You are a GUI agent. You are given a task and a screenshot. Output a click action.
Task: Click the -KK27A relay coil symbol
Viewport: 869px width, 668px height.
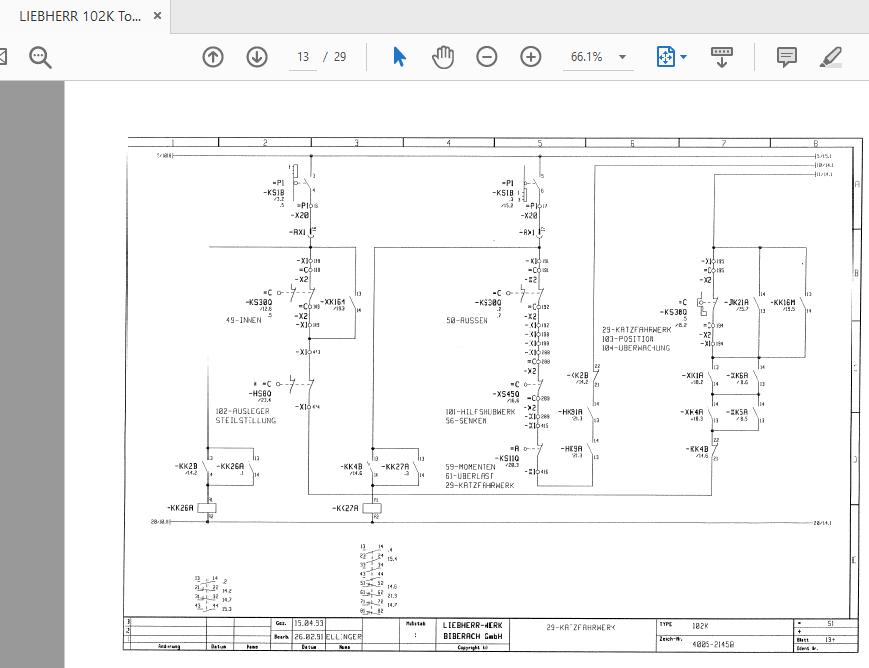374,508
